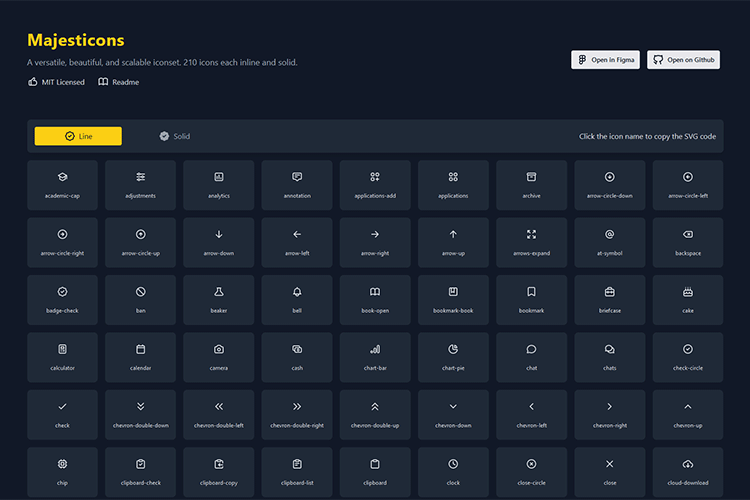Click the briefcase icon
The height and width of the screenshot is (500, 750).
[609, 292]
